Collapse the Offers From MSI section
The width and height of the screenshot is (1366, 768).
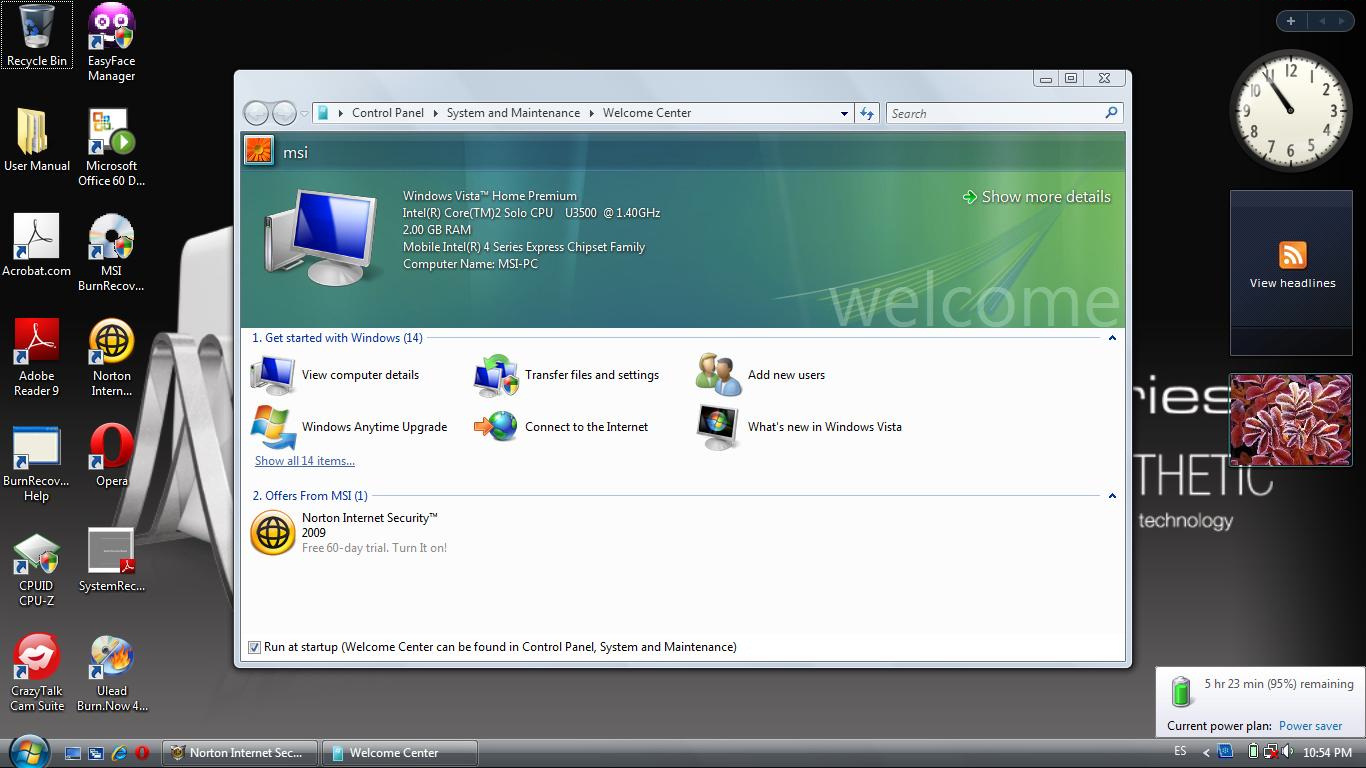pos(1111,496)
